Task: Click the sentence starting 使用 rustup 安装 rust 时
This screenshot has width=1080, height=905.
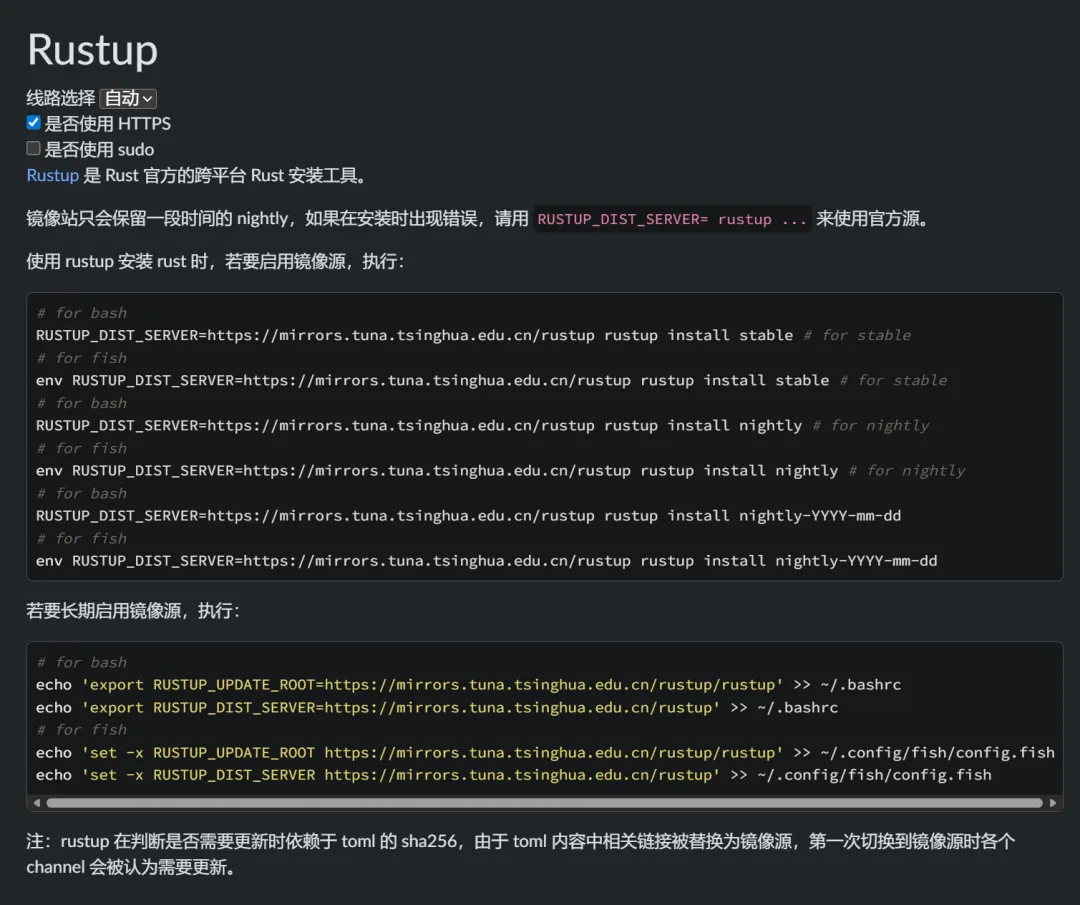Action: coord(215,262)
